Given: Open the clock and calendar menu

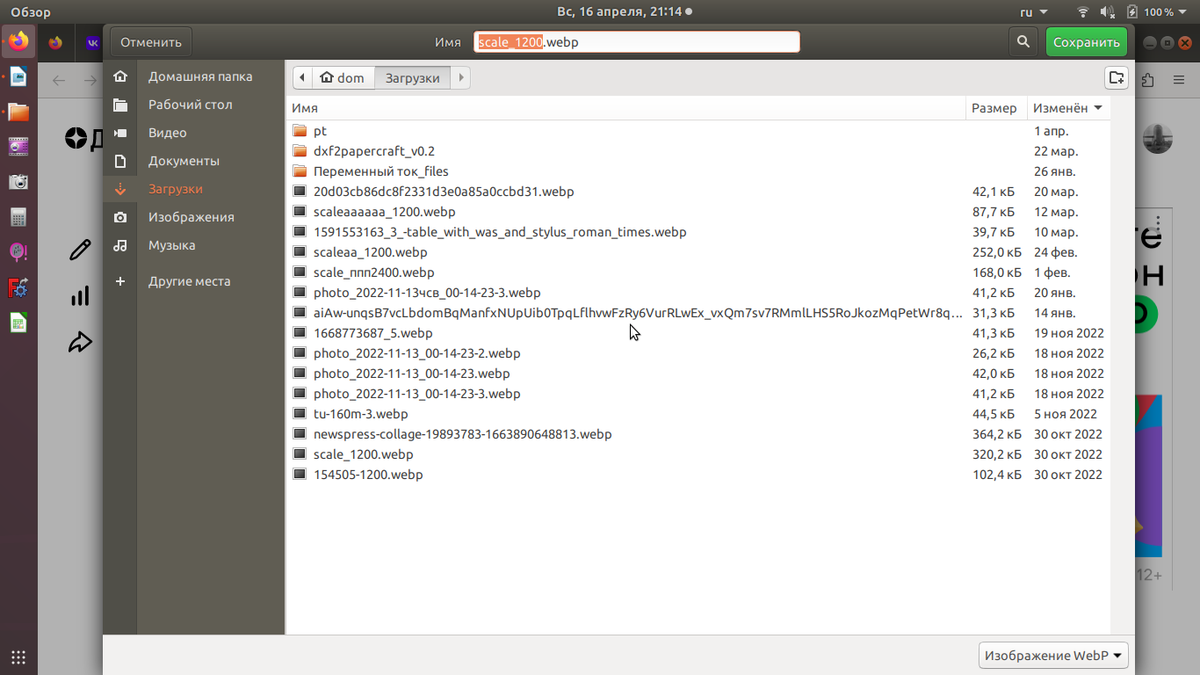Looking at the screenshot, I should click(624, 12).
